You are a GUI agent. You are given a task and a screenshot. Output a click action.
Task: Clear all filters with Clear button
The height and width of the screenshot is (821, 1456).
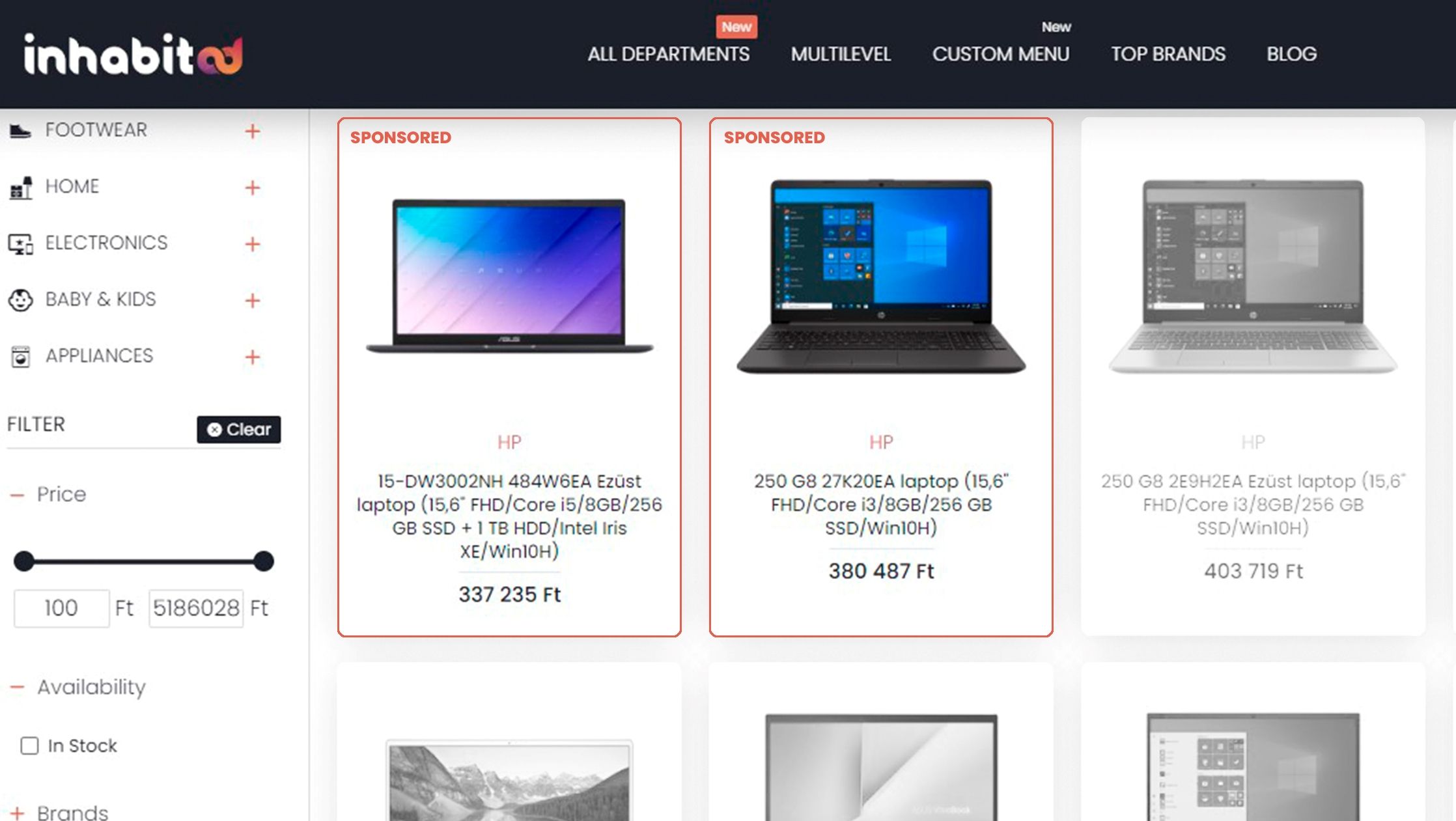pos(239,430)
